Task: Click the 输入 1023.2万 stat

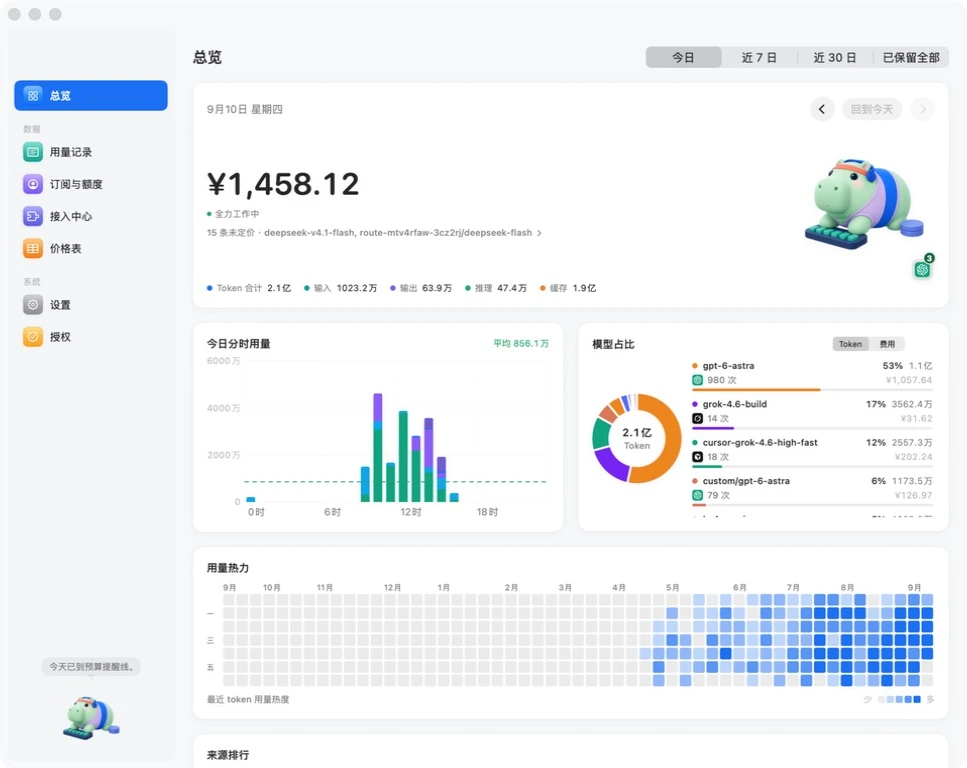Action: (x=340, y=288)
